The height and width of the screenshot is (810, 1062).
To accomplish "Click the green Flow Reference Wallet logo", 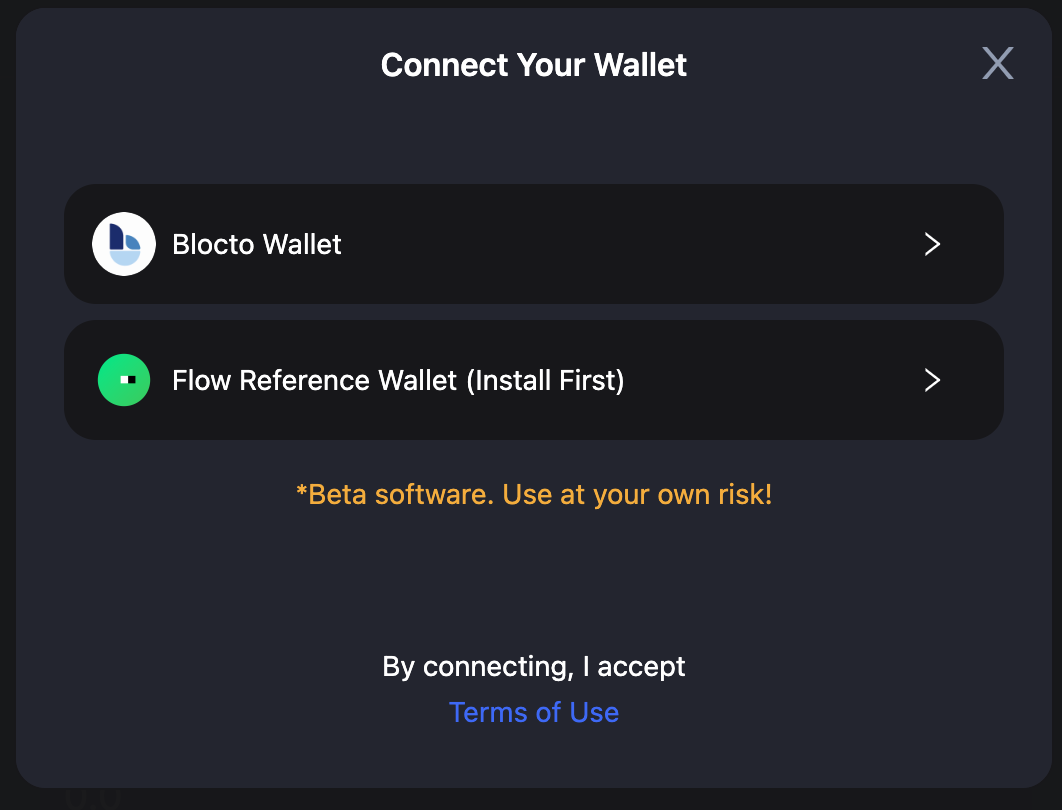I will [124, 380].
